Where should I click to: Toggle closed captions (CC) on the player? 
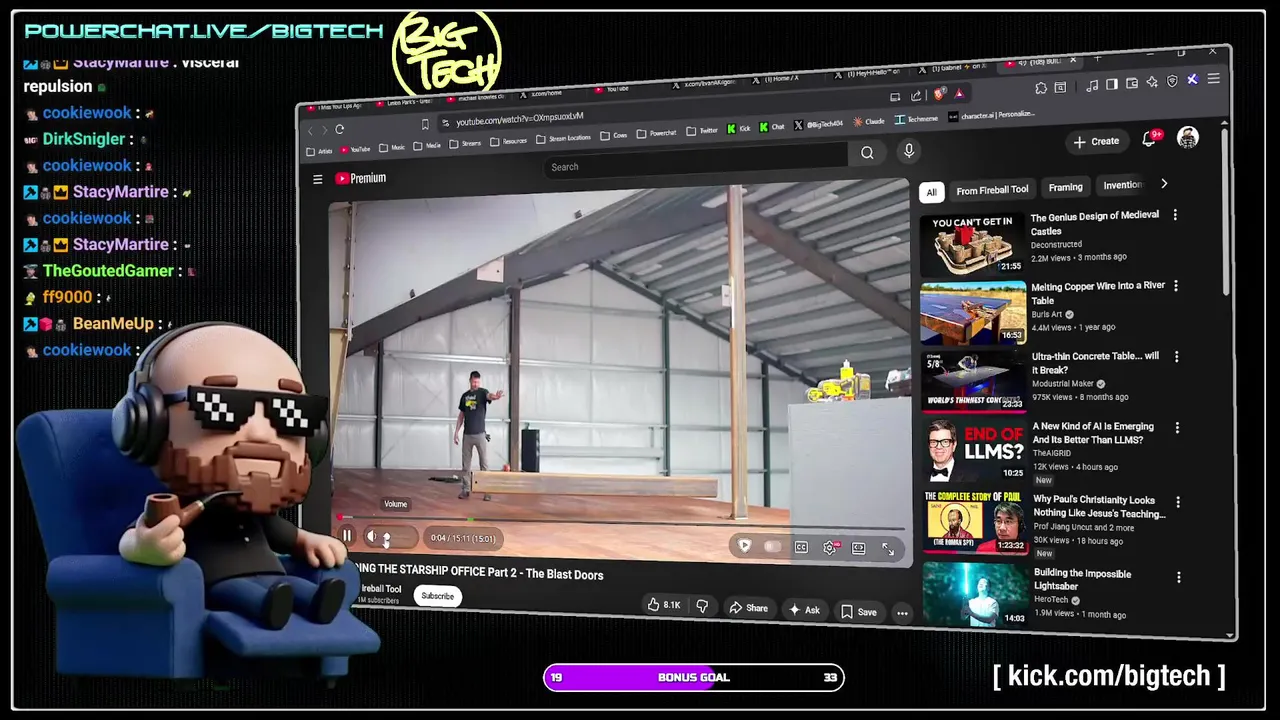pyautogui.click(x=801, y=547)
